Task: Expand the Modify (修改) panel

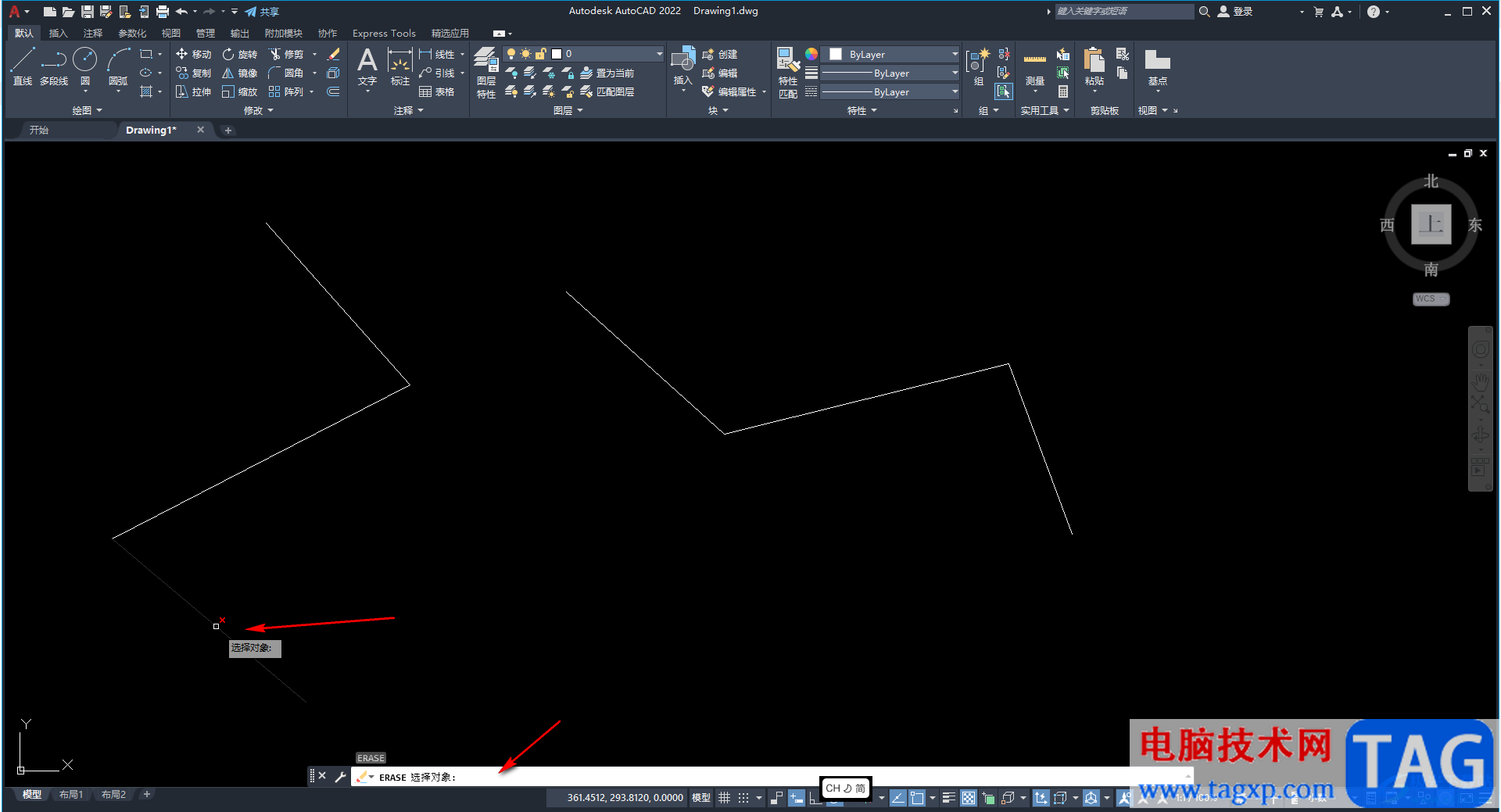Action: coord(258,111)
